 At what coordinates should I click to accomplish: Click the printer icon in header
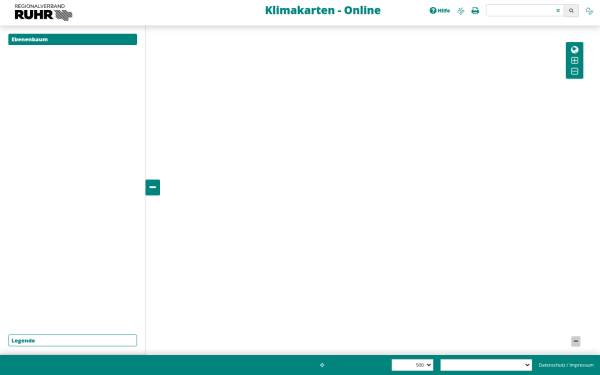coord(475,11)
